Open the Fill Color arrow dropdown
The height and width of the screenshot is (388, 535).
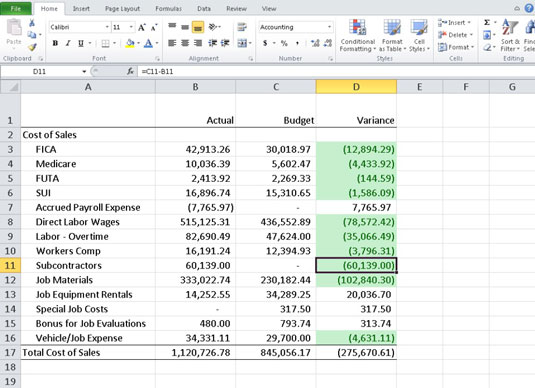[139, 43]
